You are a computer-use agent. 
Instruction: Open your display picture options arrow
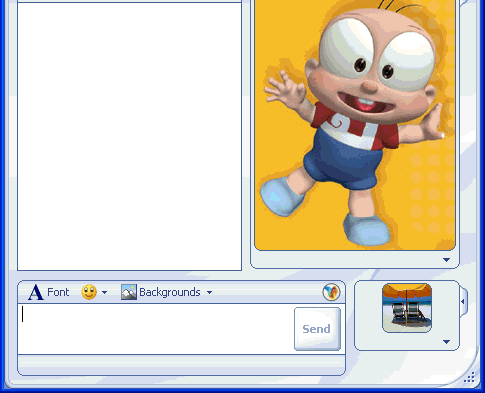point(447,342)
